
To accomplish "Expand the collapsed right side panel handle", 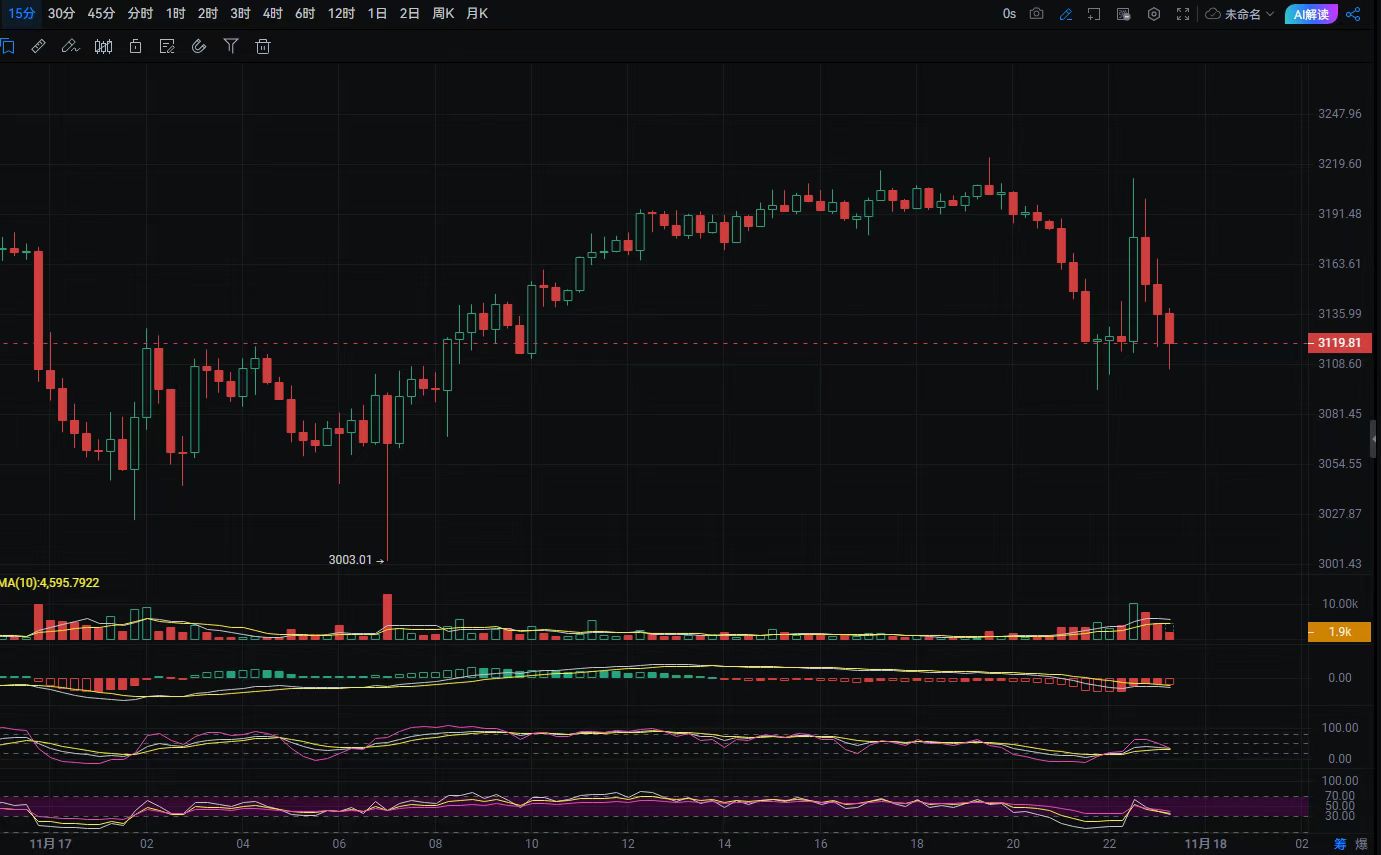I will tap(1374, 439).
